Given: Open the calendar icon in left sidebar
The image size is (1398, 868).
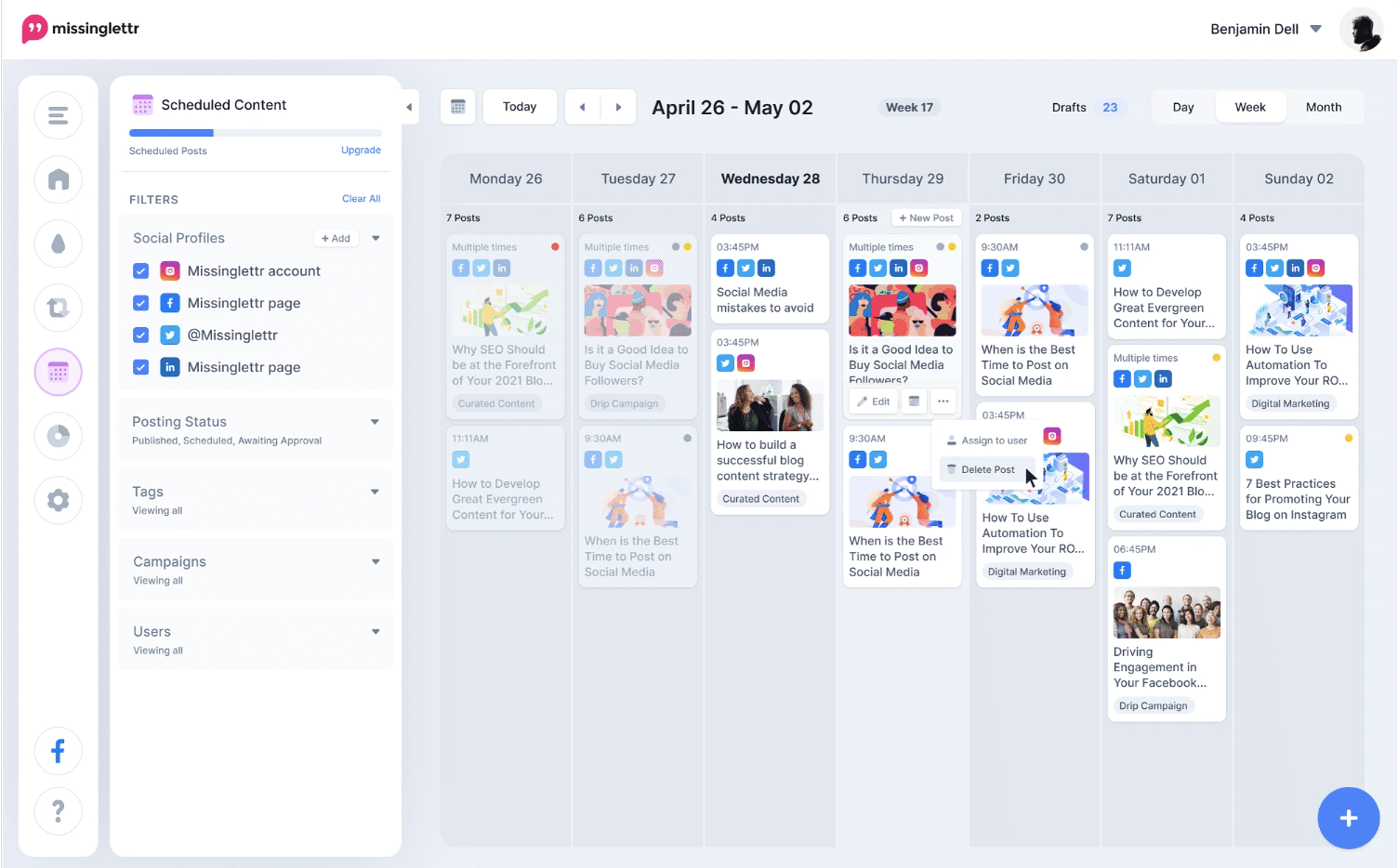Looking at the screenshot, I should 58,373.
